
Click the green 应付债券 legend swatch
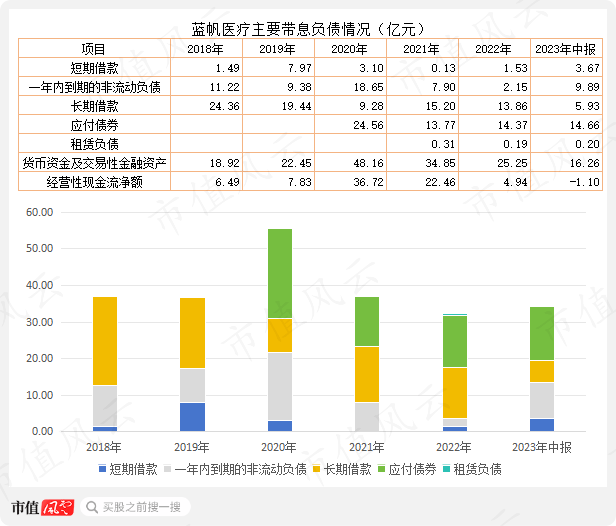tap(381, 469)
